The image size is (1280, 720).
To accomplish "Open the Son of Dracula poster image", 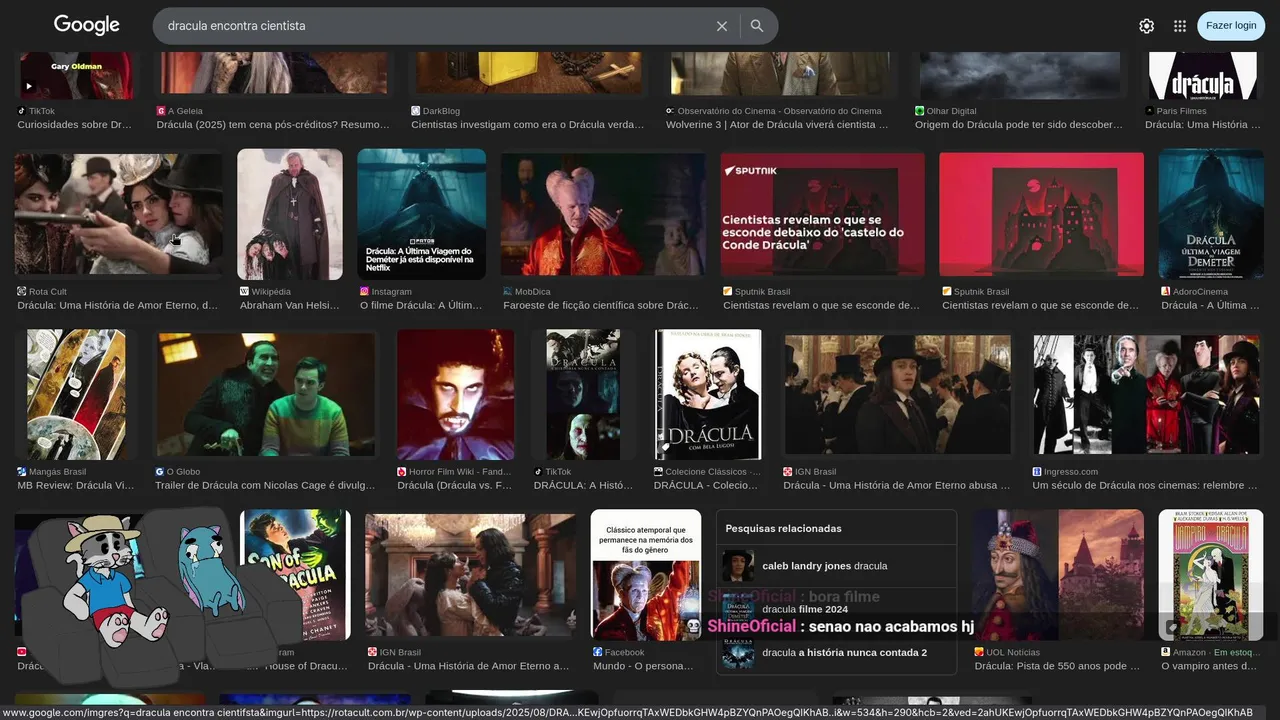I will [297, 575].
